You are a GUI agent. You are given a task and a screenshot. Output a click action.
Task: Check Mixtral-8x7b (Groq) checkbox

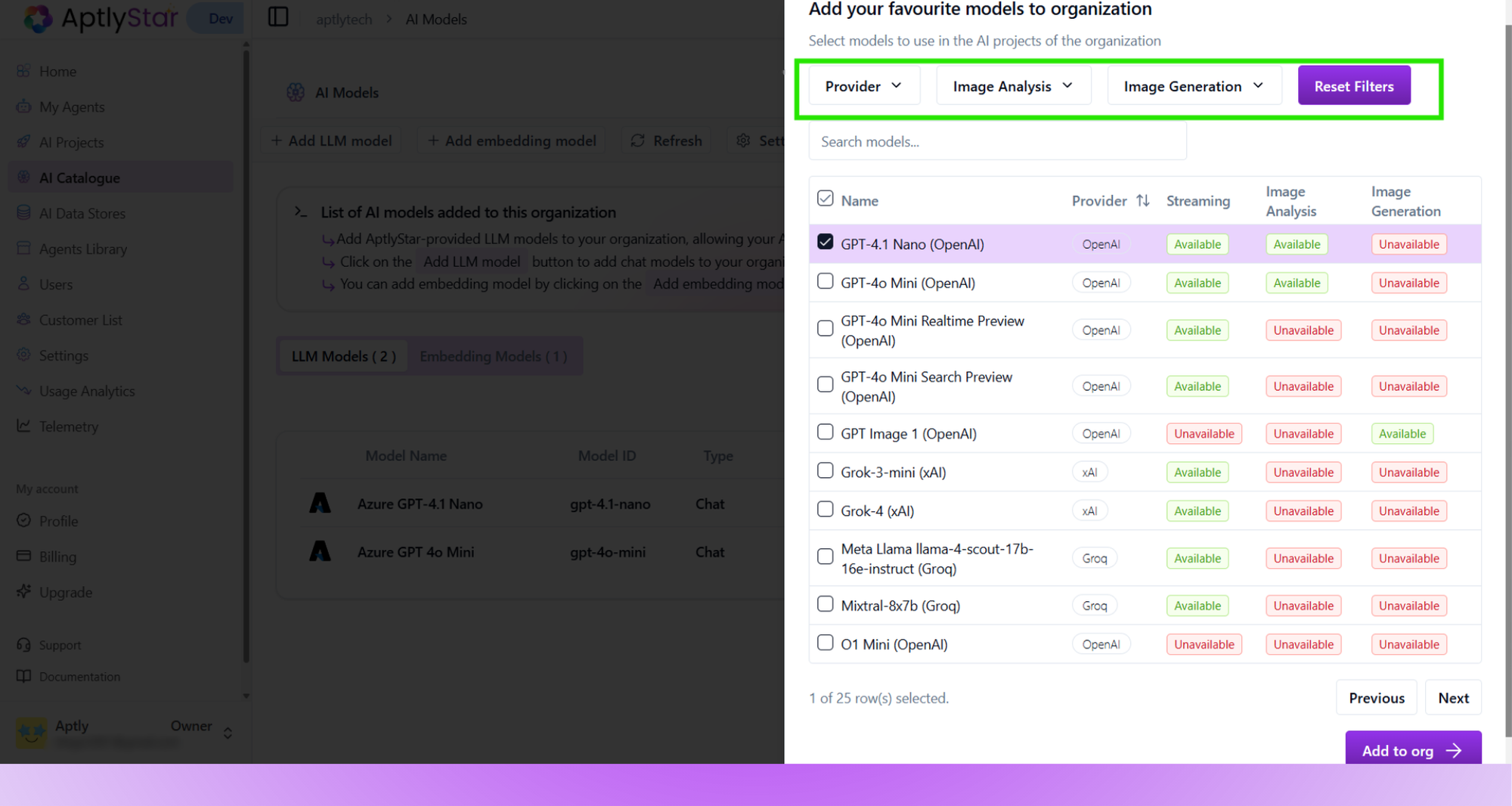pyautogui.click(x=825, y=604)
